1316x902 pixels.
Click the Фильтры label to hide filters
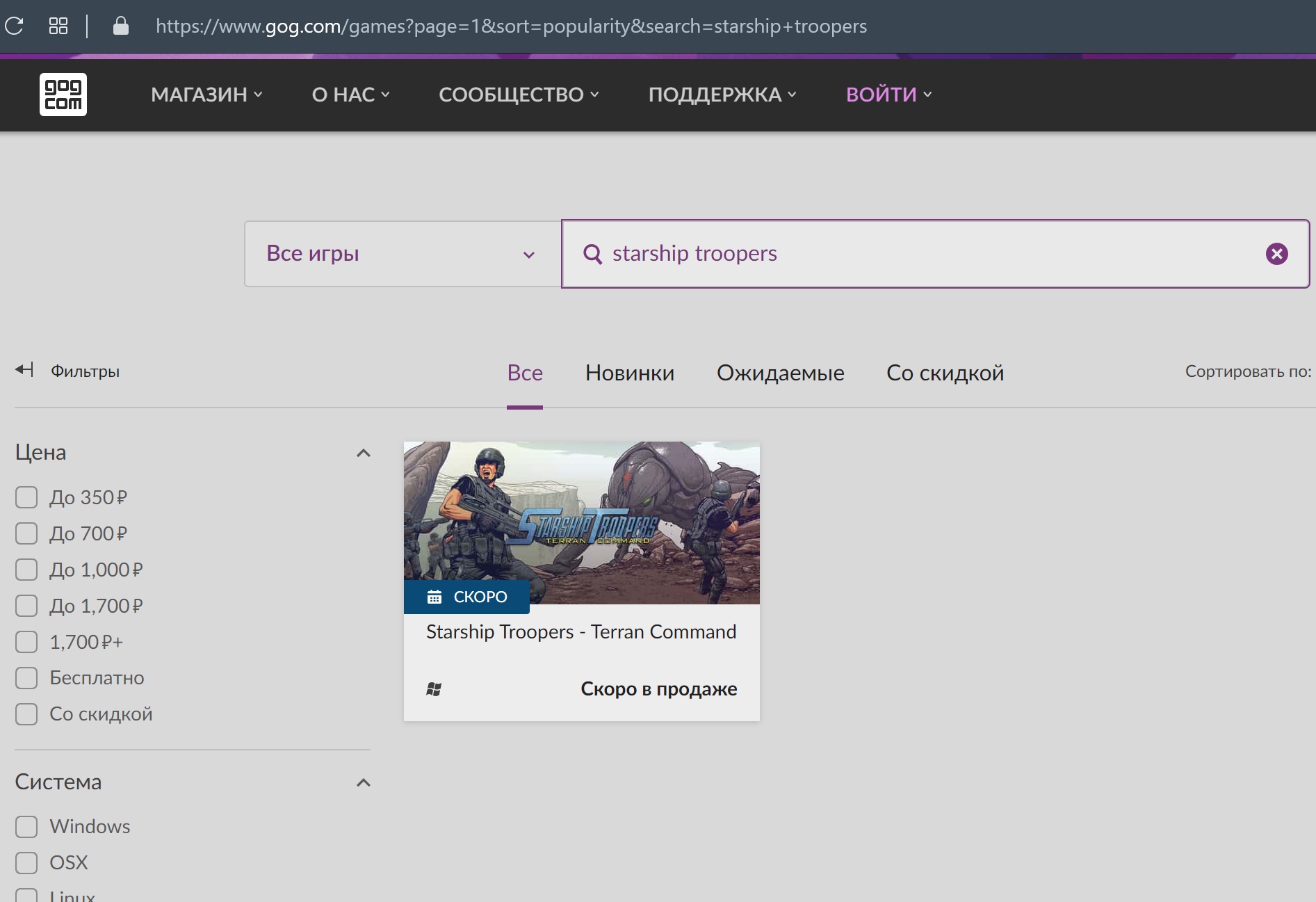[85, 371]
